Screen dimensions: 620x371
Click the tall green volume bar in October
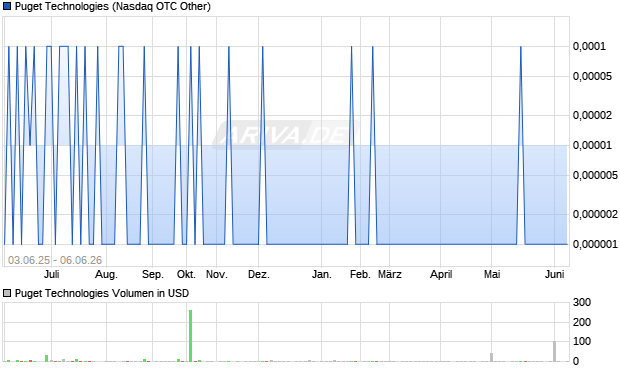click(191, 336)
